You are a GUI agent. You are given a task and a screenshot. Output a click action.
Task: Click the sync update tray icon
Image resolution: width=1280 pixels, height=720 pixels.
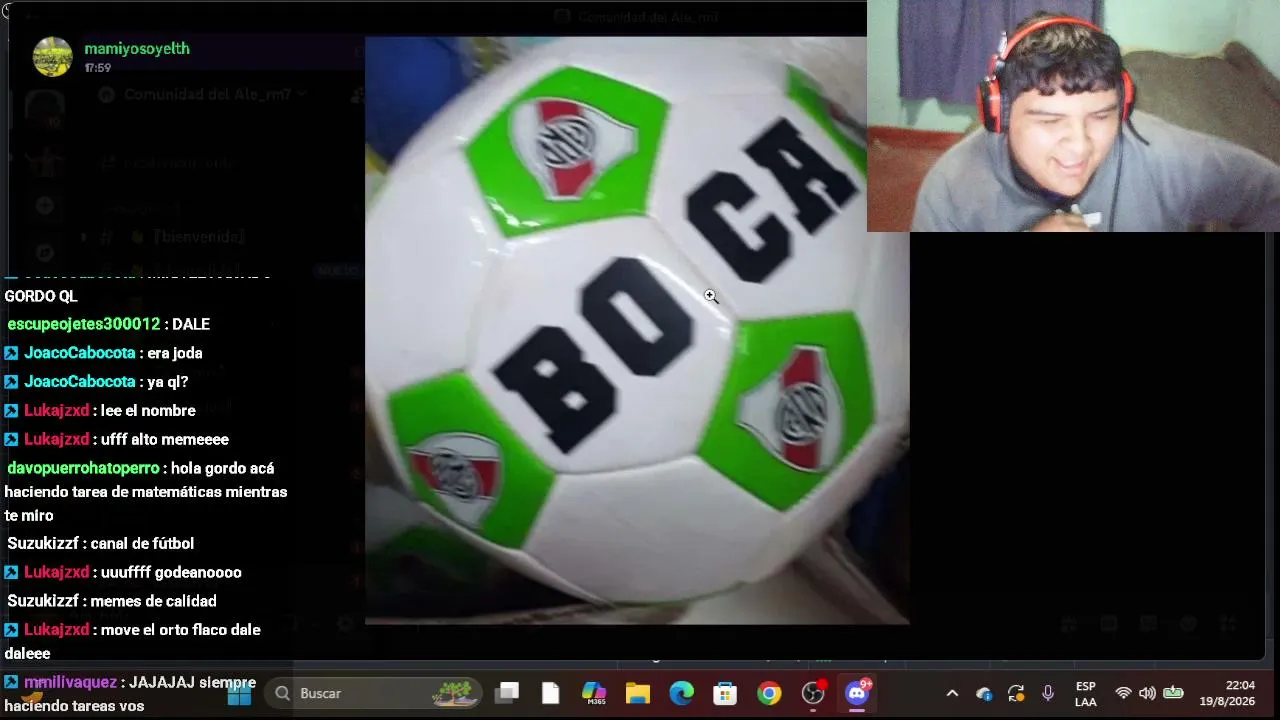tap(1016, 693)
